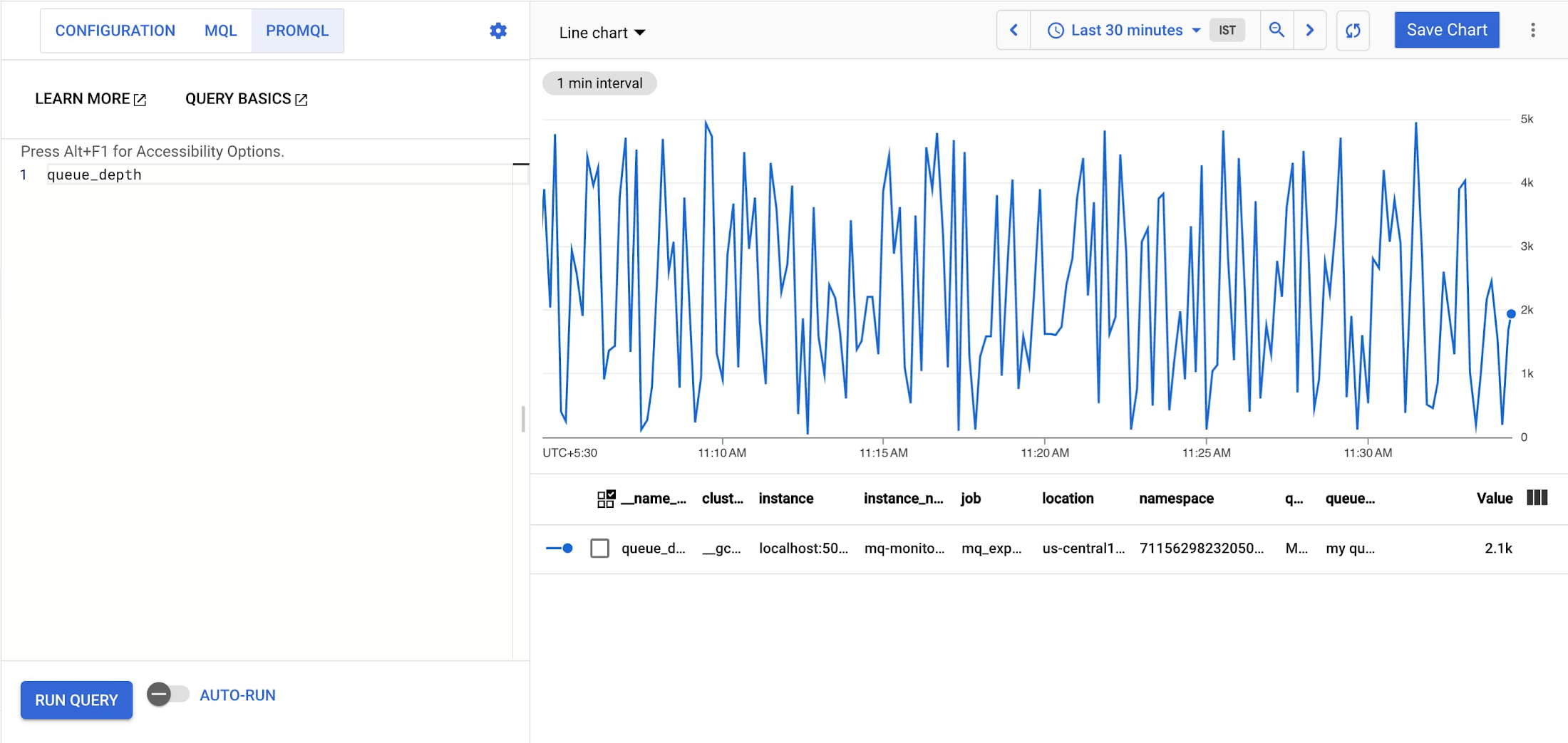Click the job column header
Image resolution: width=1568 pixels, height=743 pixels.
(x=970, y=499)
